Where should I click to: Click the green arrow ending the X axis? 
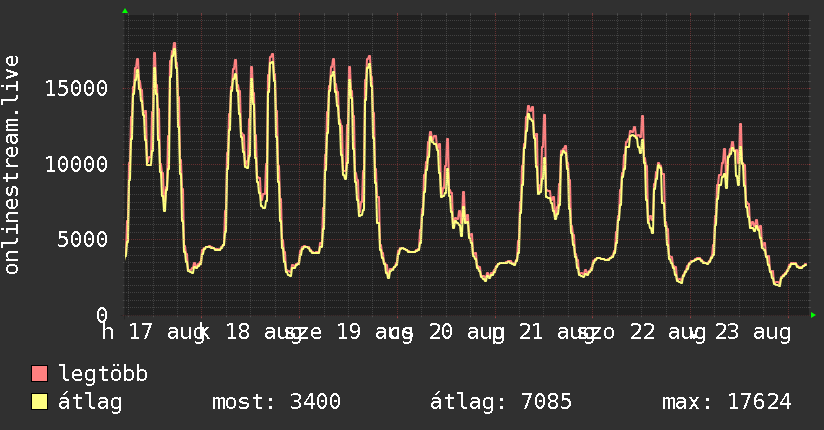coord(813,315)
